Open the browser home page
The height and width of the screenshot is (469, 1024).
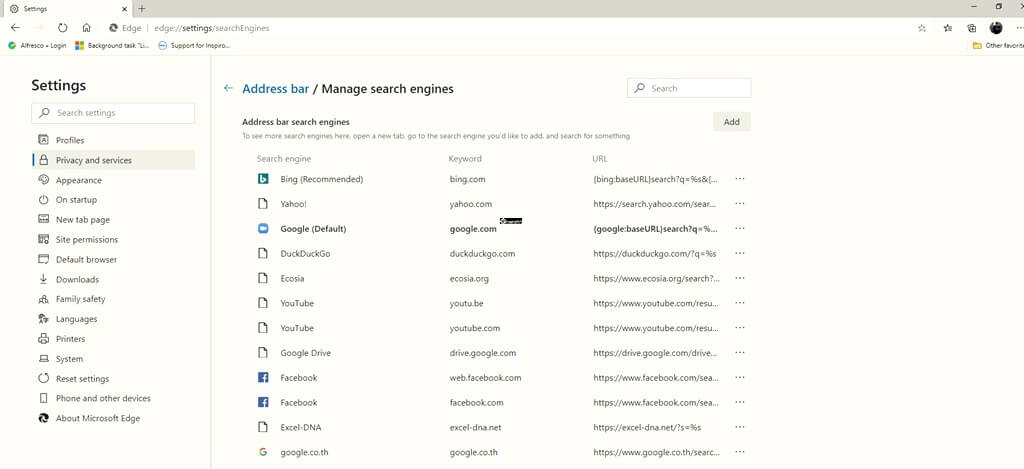click(x=86, y=28)
